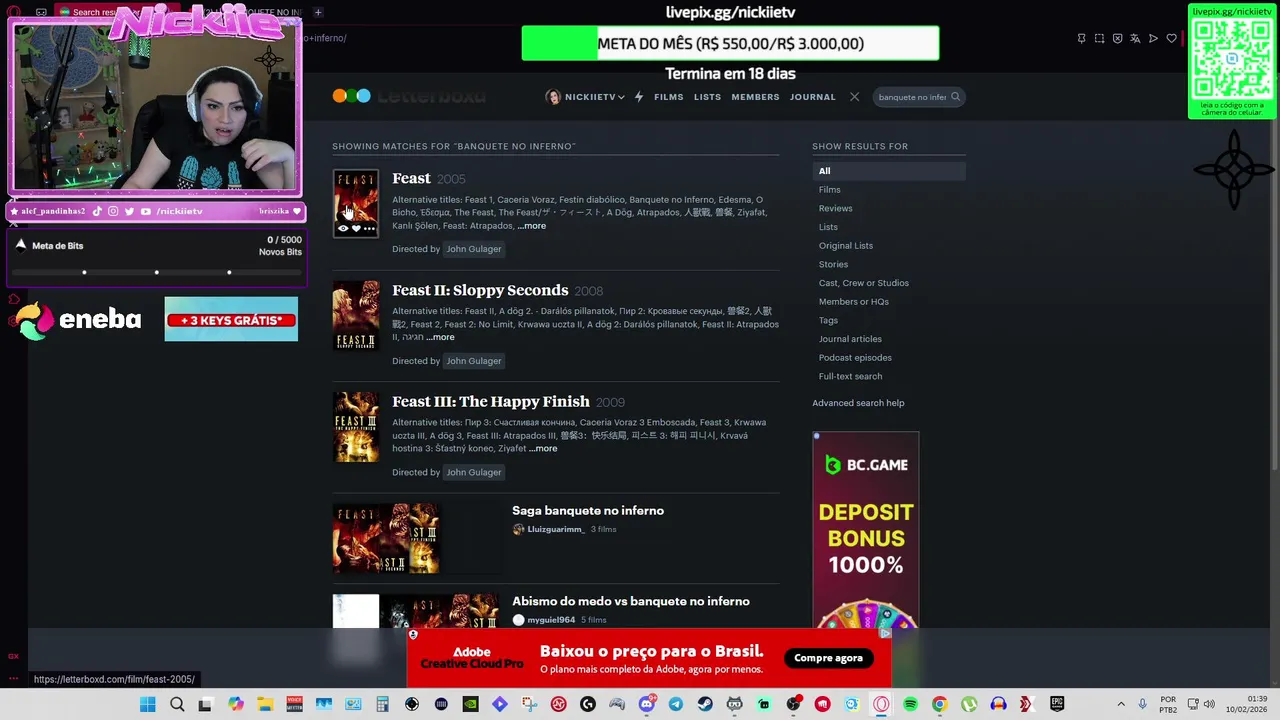Click the pin icon in browser address bar
1280x720 pixels.
(x=1081, y=39)
